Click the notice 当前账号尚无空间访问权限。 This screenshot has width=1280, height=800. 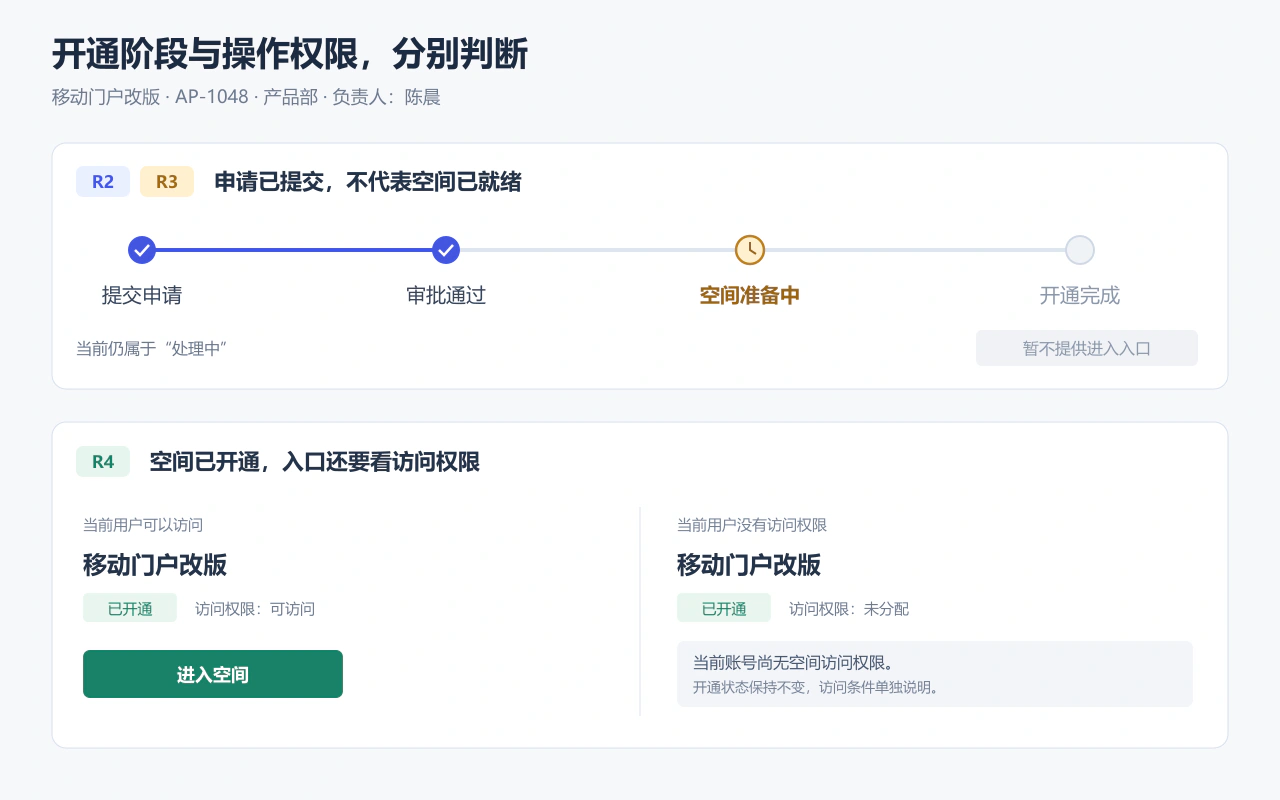793,663
